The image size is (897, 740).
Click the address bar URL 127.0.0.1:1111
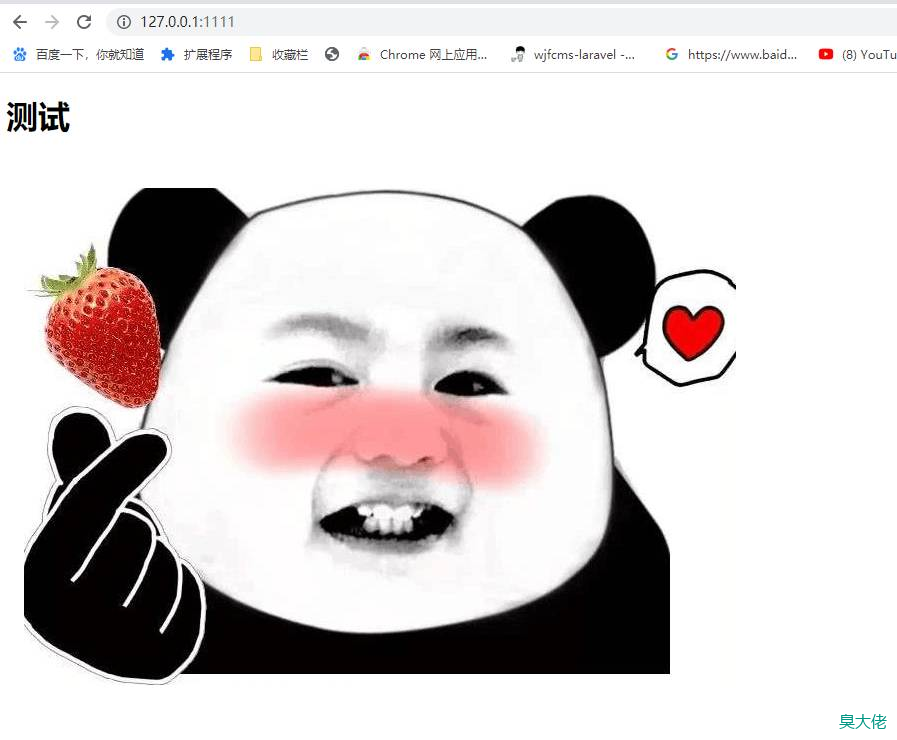point(188,22)
